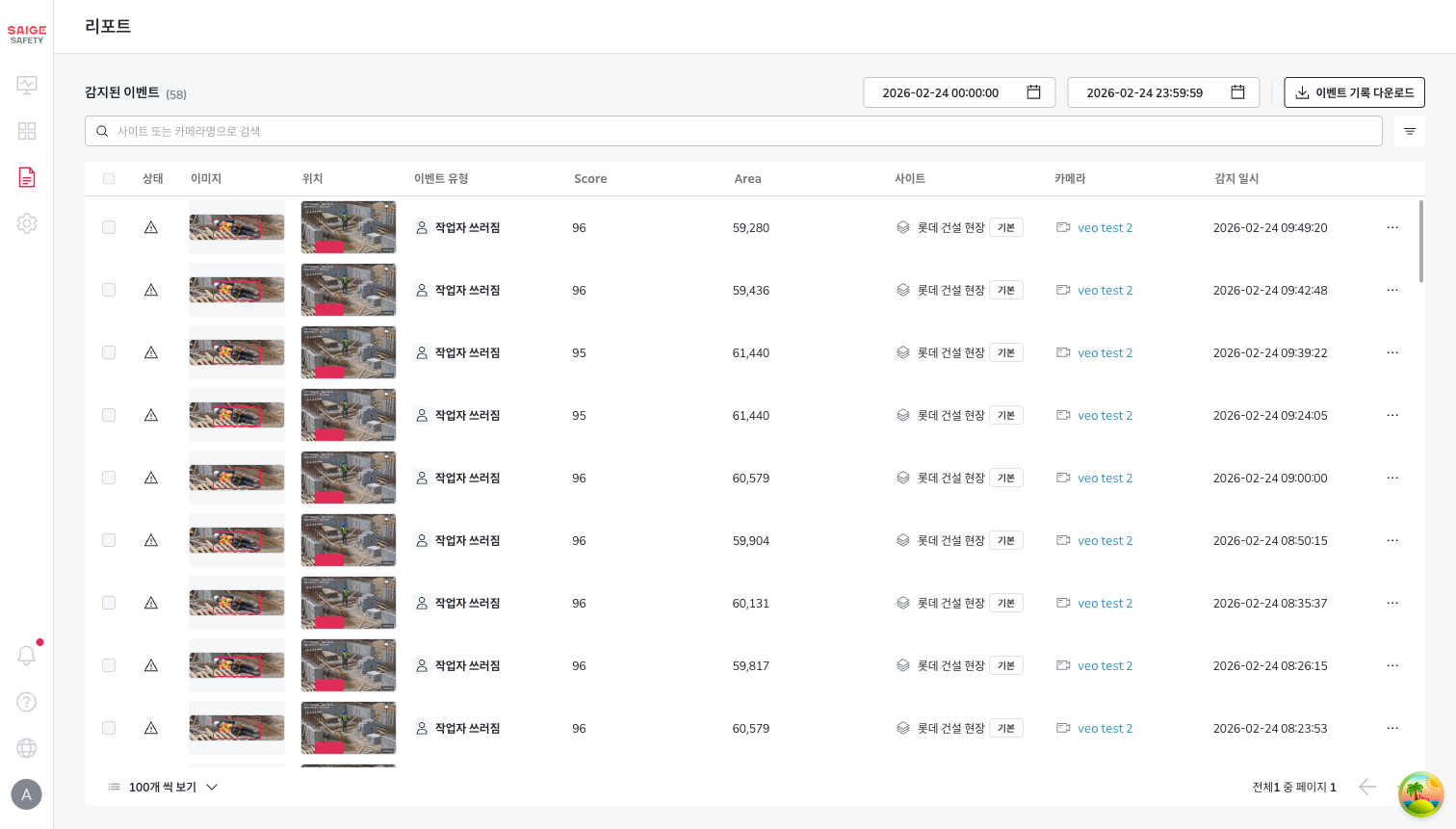Toggle the select-all header checkbox

109,178
